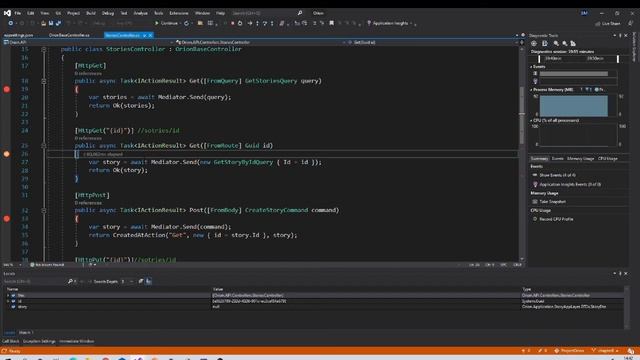Toggle current breakpoint on line 26
Screen dimensions: 640x360
click(7, 154)
